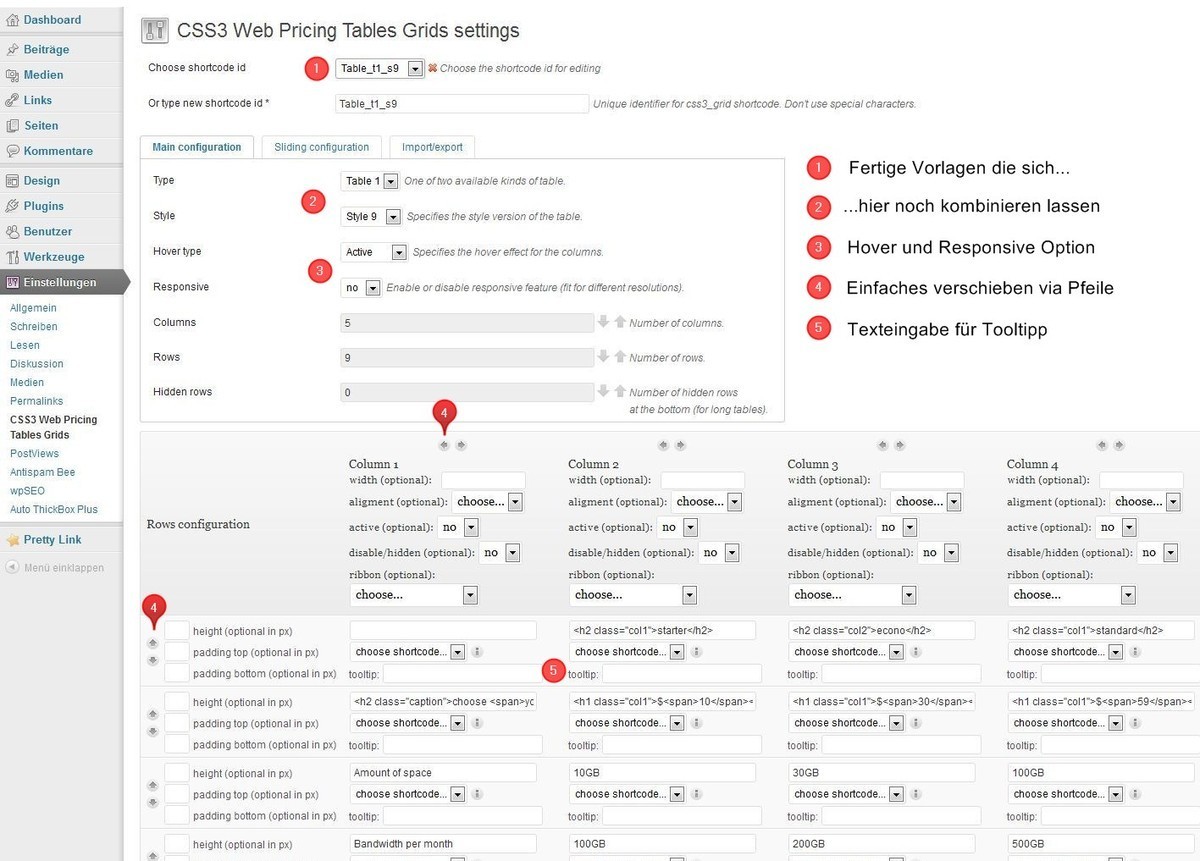Decrease Columns count with the down arrow
The image size is (1200, 861).
coord(603,322)
